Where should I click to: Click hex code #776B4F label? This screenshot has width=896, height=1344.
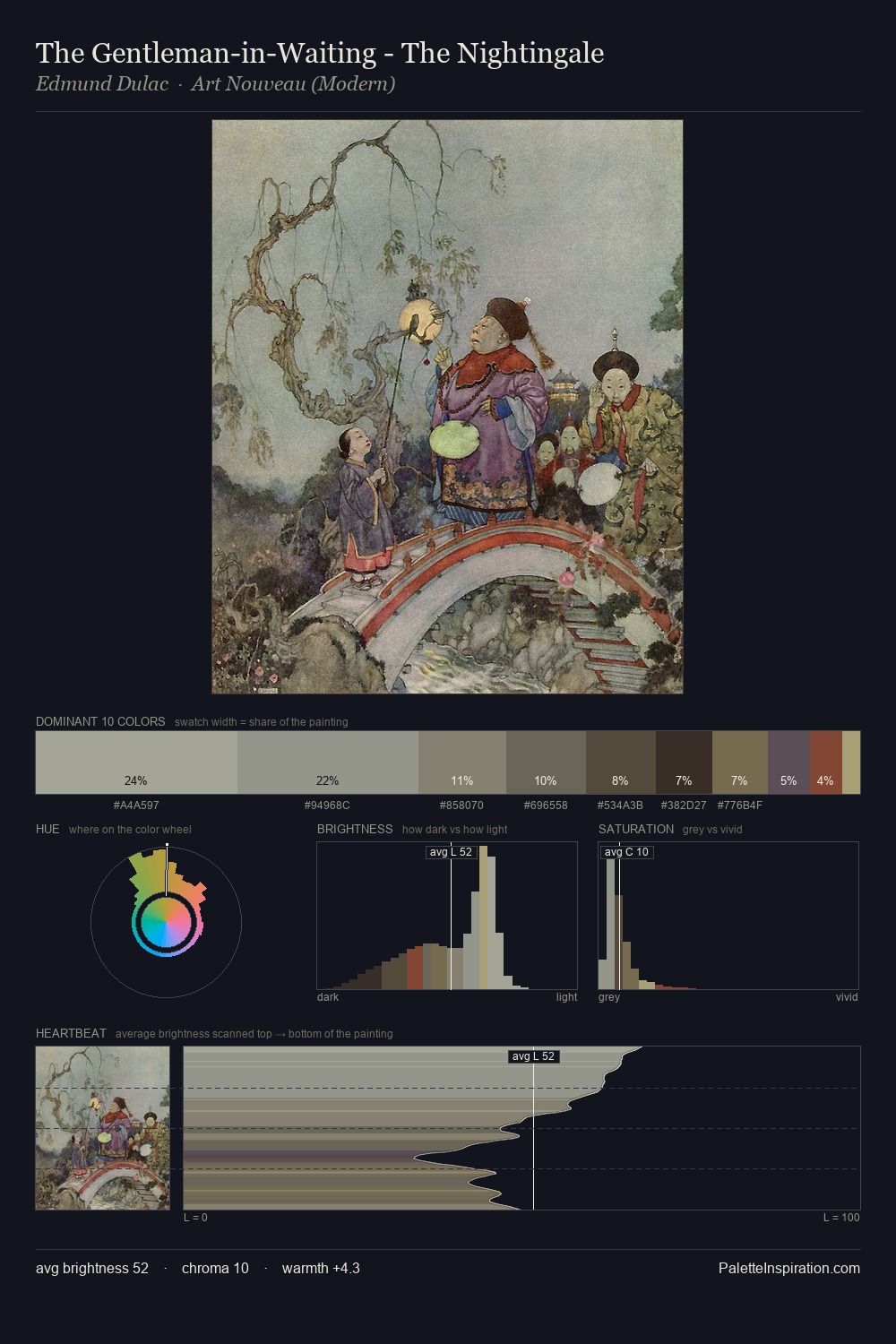click(x=740, y=806)
